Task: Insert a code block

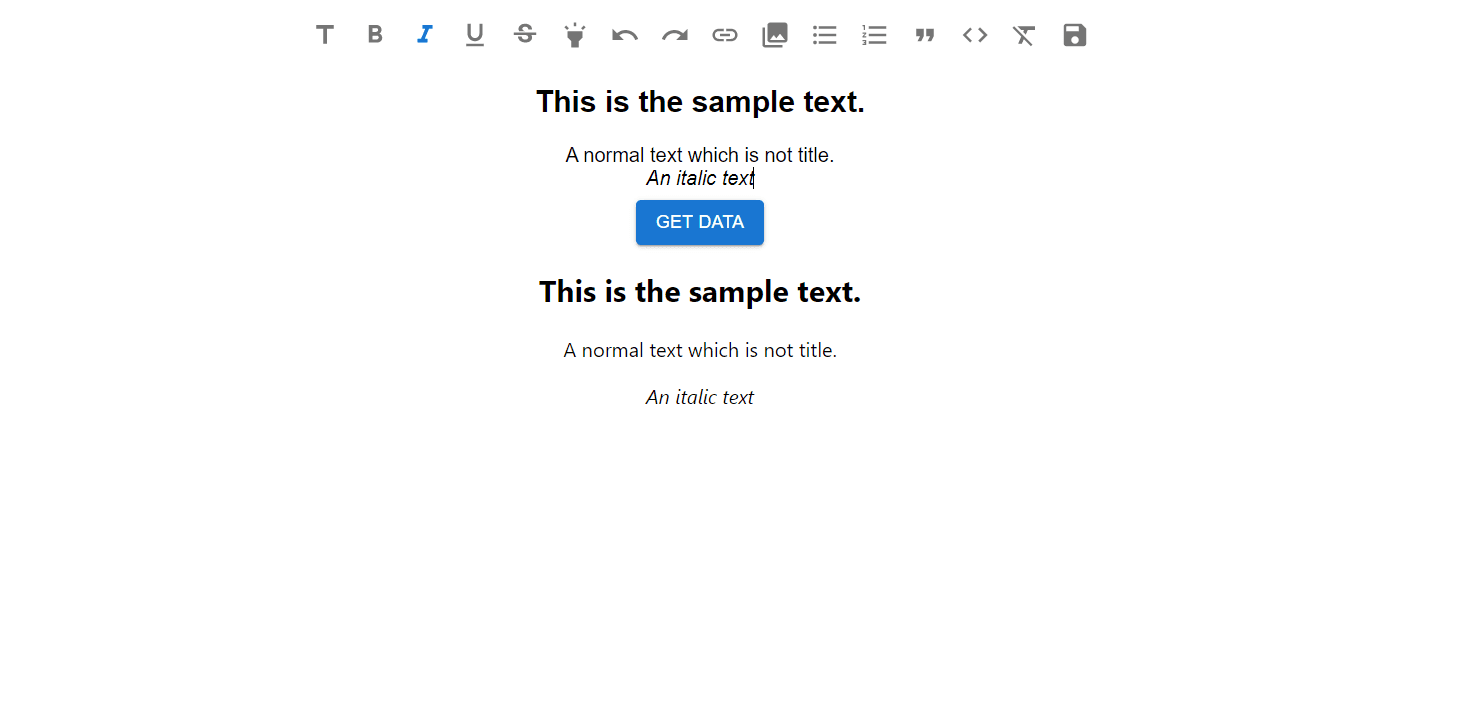Action: [x=975, y=35]
